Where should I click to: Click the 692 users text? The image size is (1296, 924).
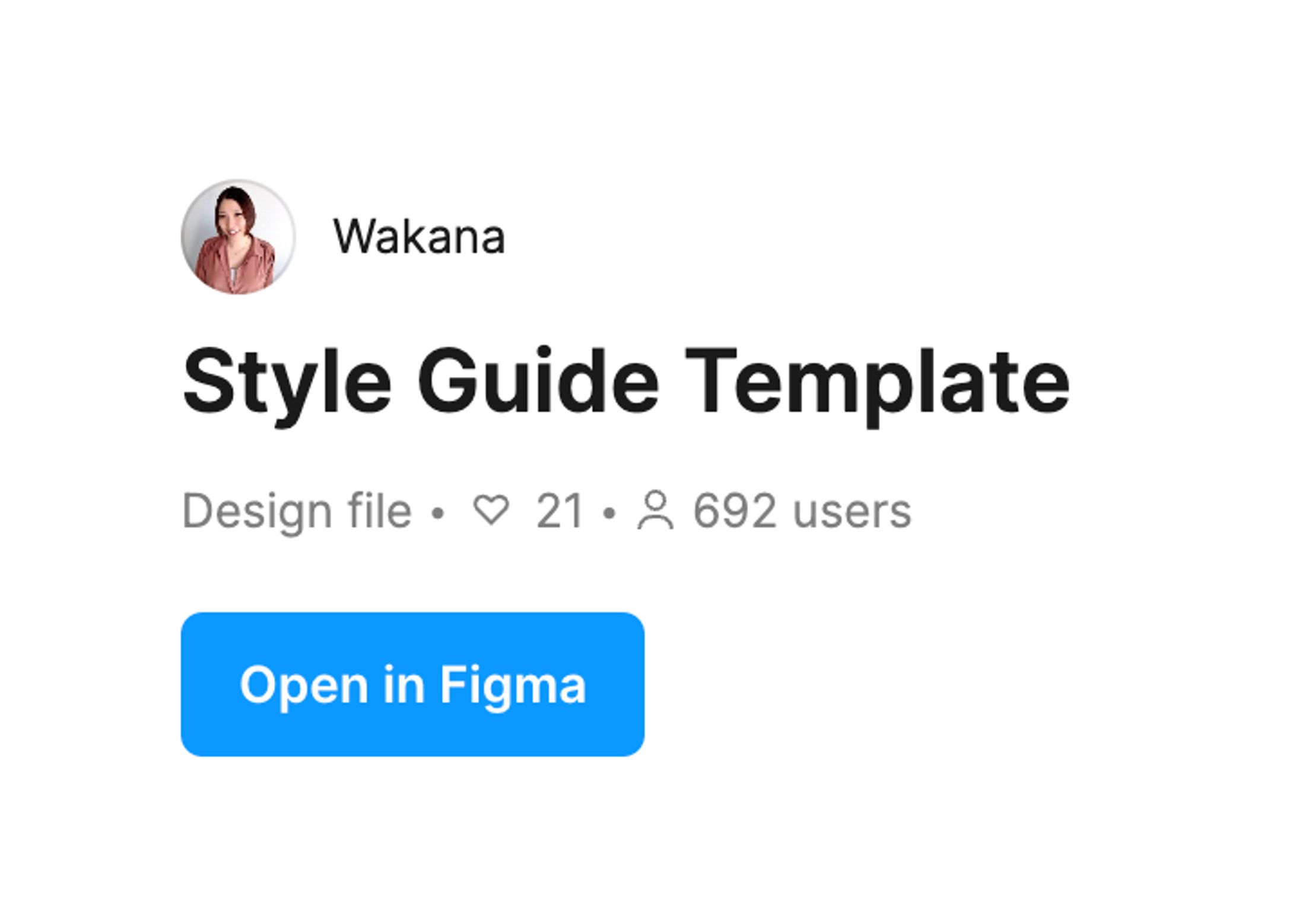(x=802, y=511)
